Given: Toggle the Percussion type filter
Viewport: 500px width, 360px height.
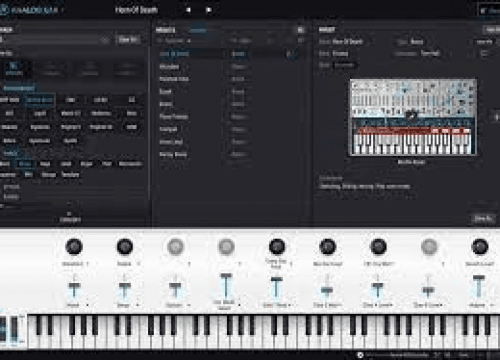Looking at the screenshot, I should [130, 164].
